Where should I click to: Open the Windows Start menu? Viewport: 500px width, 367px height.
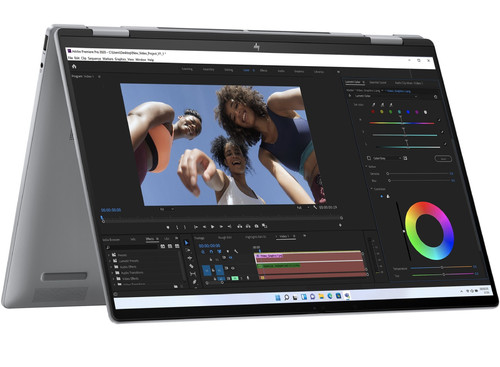click(x=278, y=297)
